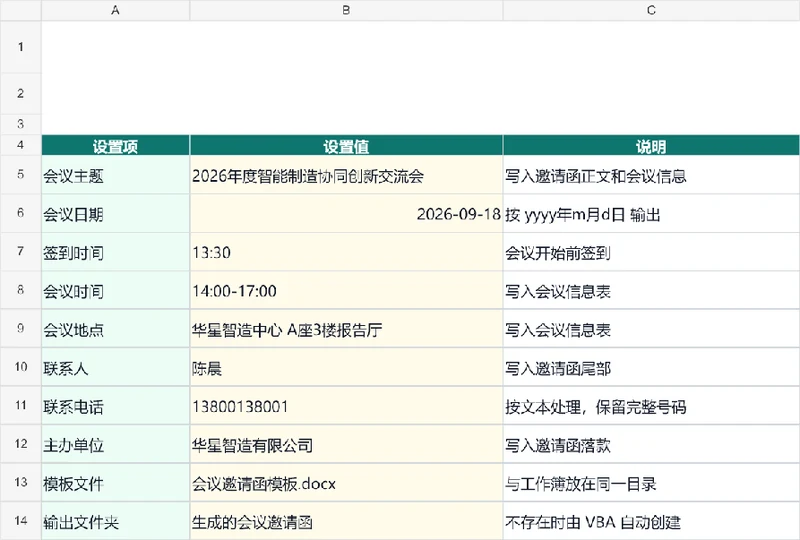The height and width of the screenshot is (540, 800).
Task: Select row 12 header
Action: tap(20, 444)
